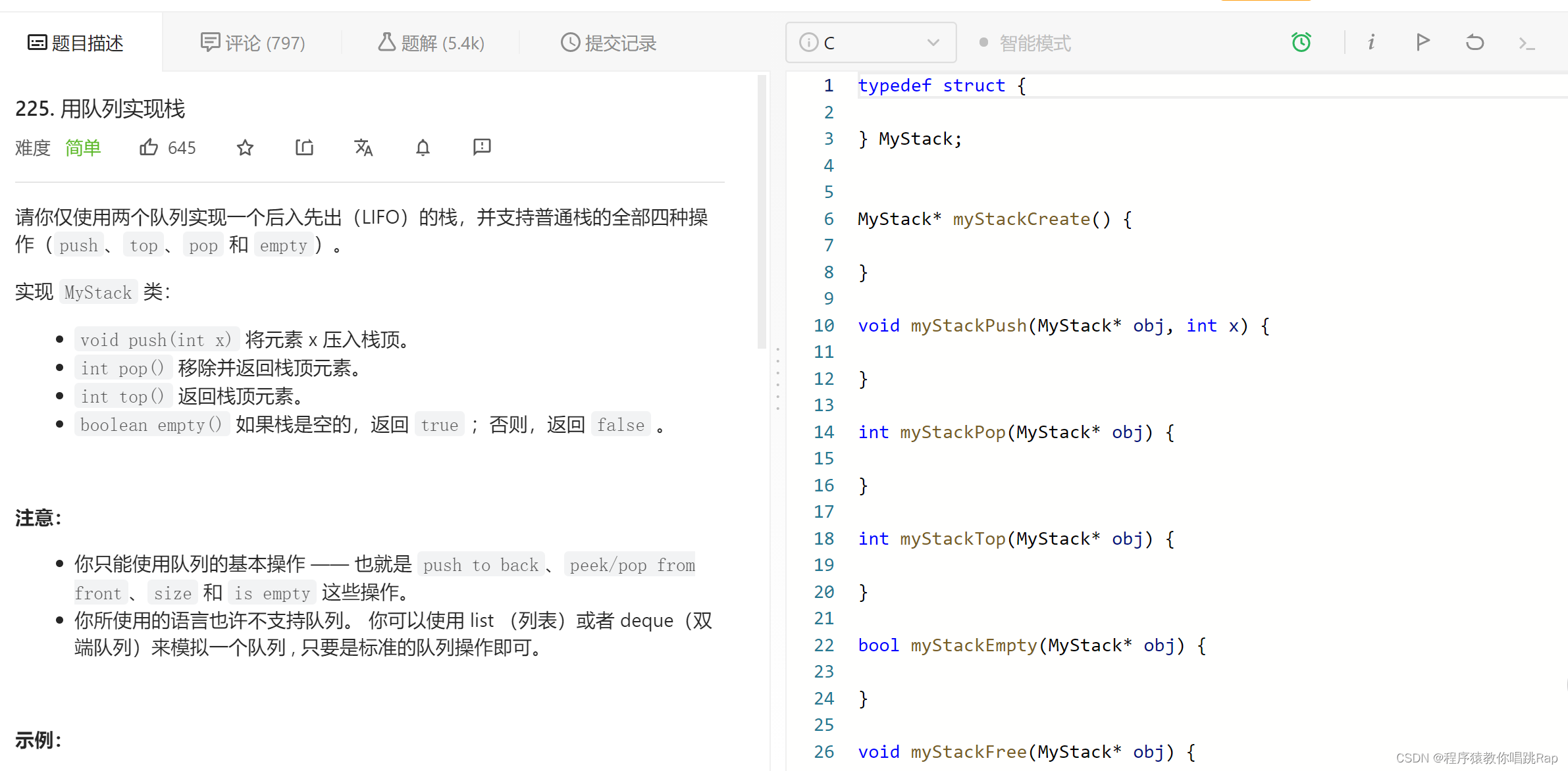Open the console terminal icon
The height and width of the screenshot is (771, 1568).
[1527, 44]
